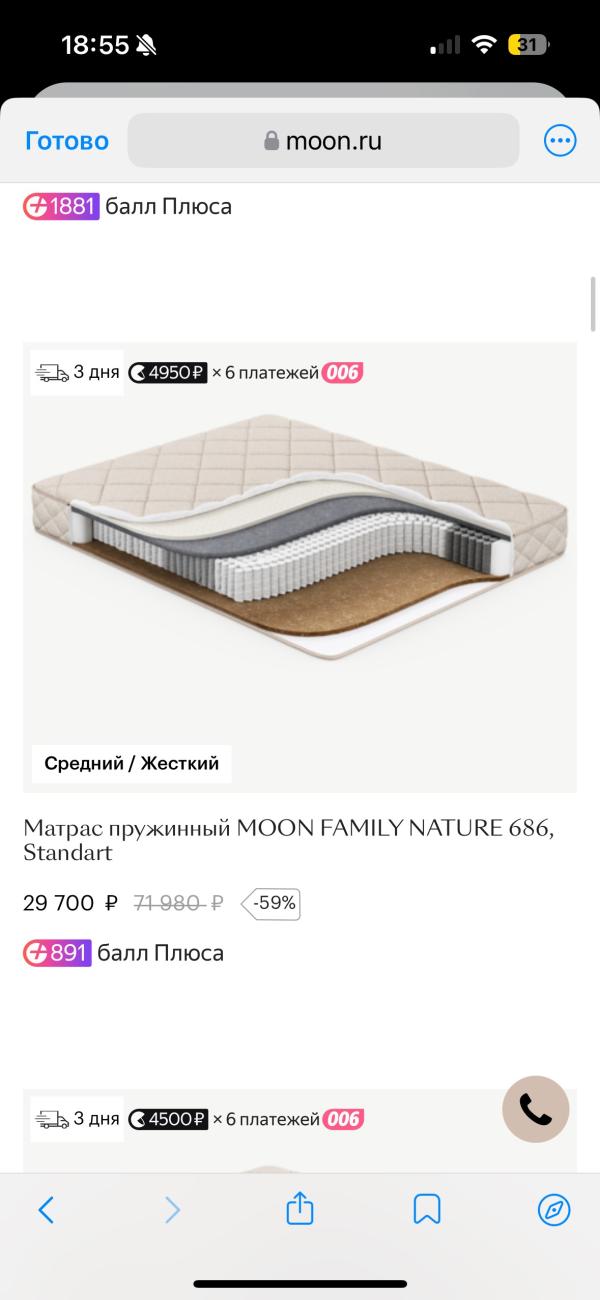Tap the 4950 ₽ installment price badge
This screenshot has width=600, height=1300.
168,373
